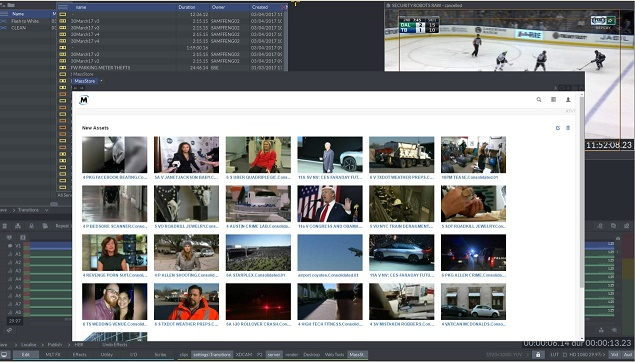Click the trash icon beside New Assets

(568, 128)
